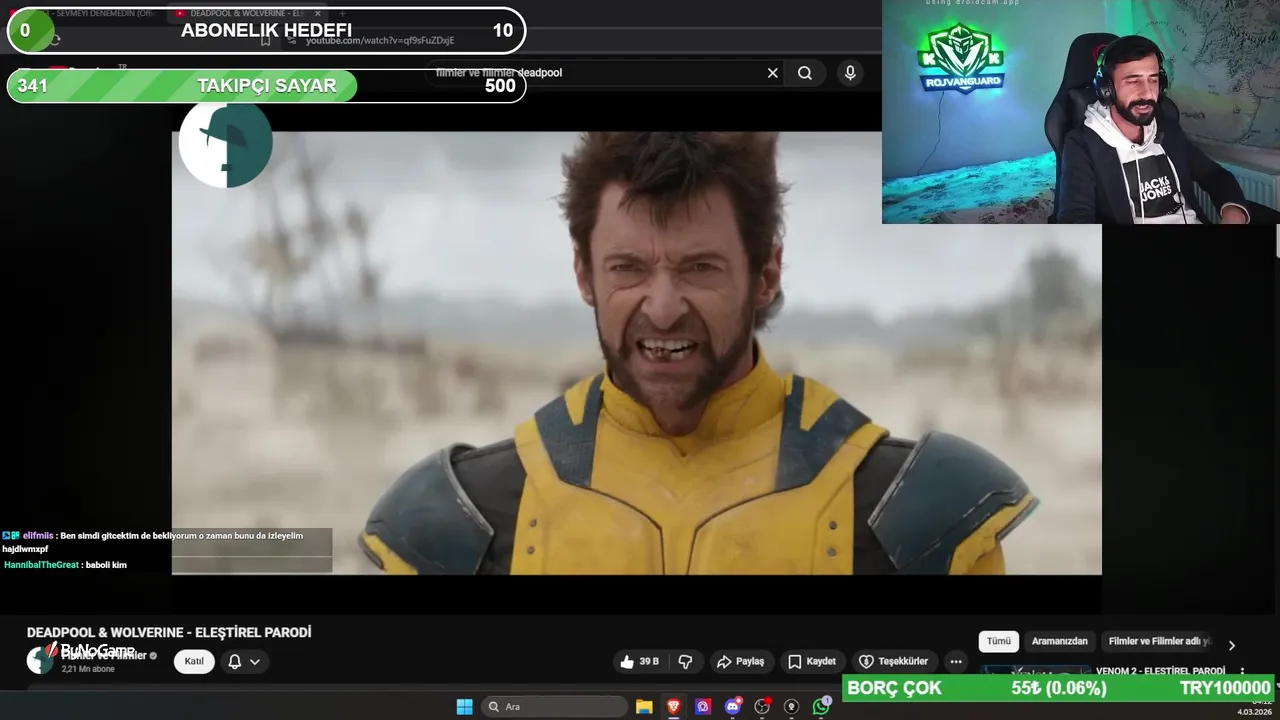The image size is (1280, 720).
Task: Show next filter chips with arrow
Action: click(1231, 645)
